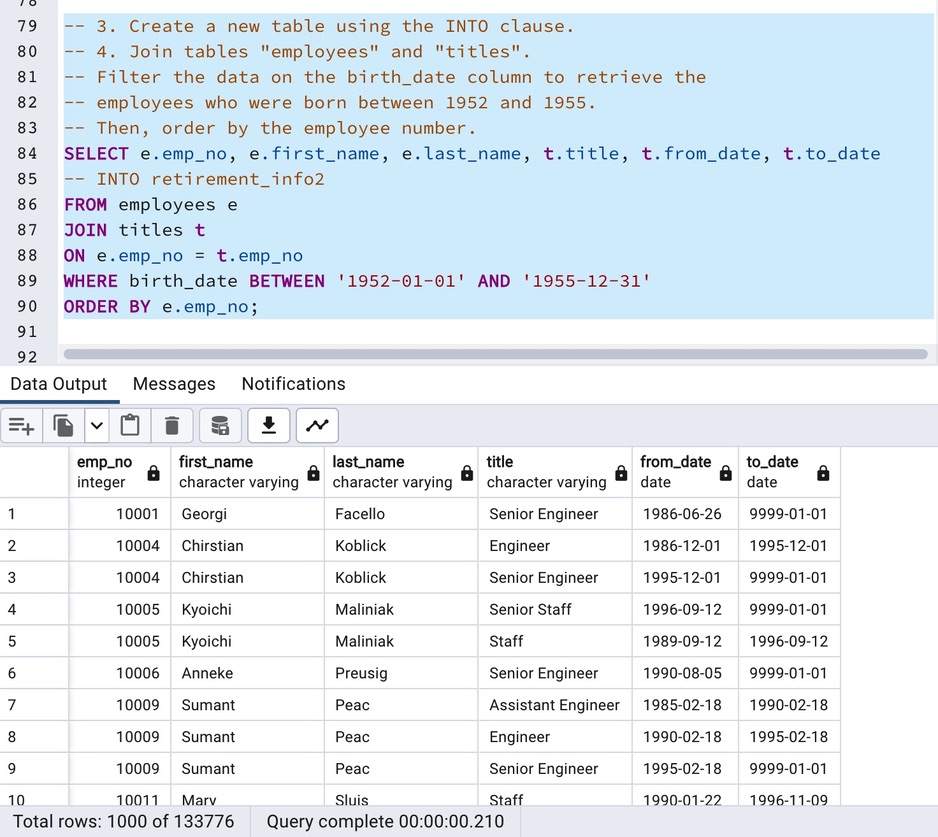Click the cell 'Georgi'
The height and width of the screenshot is (837, 938).
click(248, 514)
